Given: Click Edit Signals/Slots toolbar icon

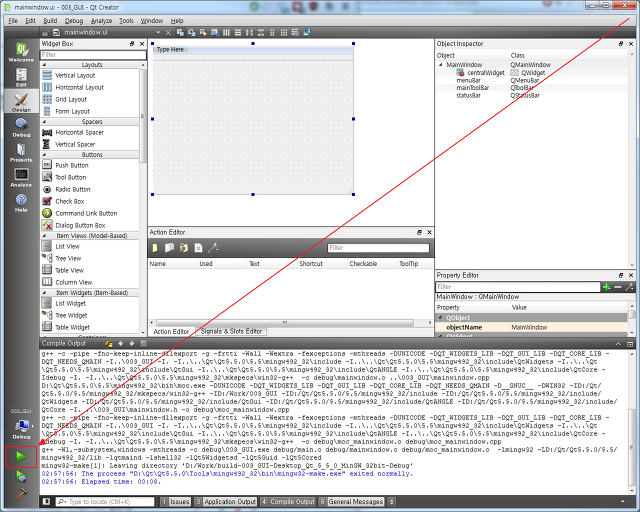Looking at the screenshot, I should (x=191, y=32).
